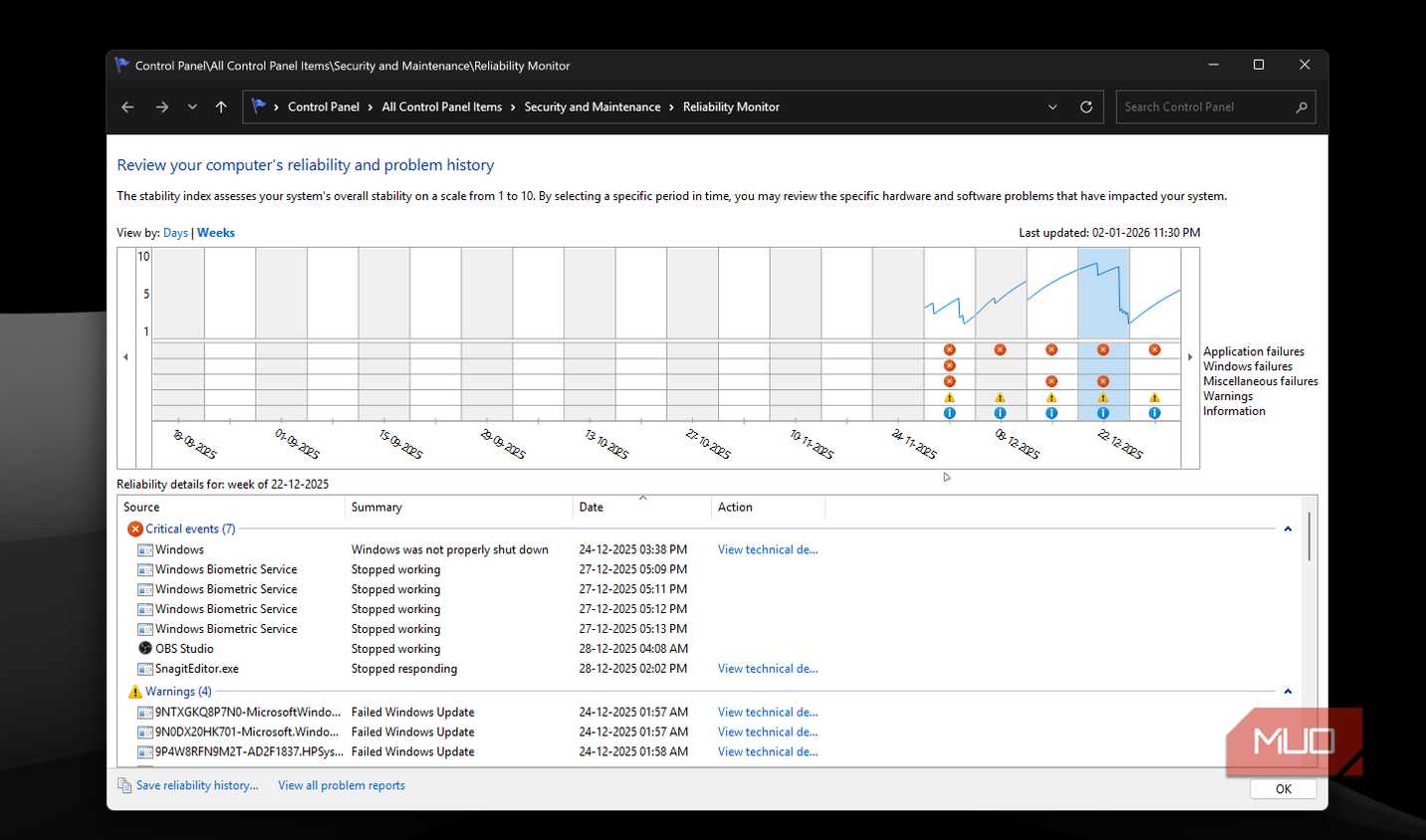
Task: Click the only Windows failures icon in chart
Action: click(x=949, y=365)
